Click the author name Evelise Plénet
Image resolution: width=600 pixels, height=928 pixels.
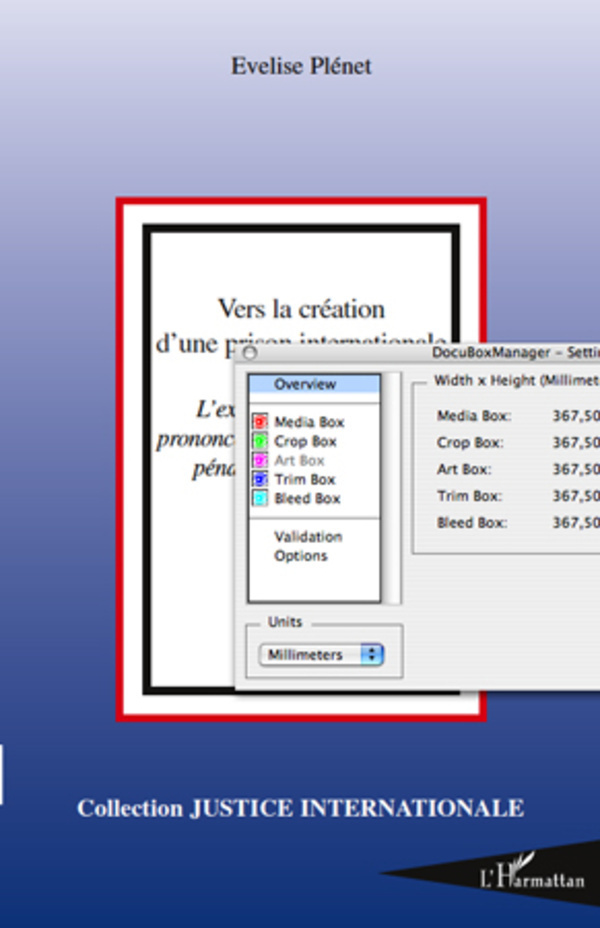[299, 67]
